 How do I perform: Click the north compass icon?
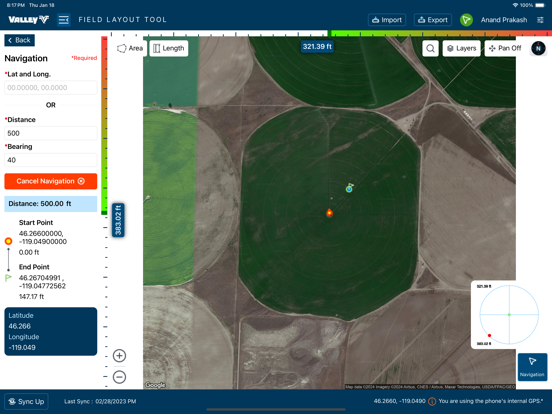point(538,48)
